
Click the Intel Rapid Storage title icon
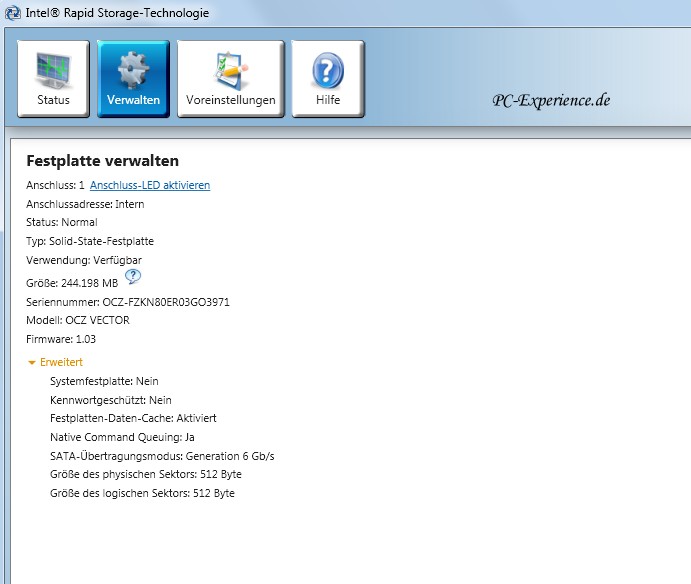(12, 13)
